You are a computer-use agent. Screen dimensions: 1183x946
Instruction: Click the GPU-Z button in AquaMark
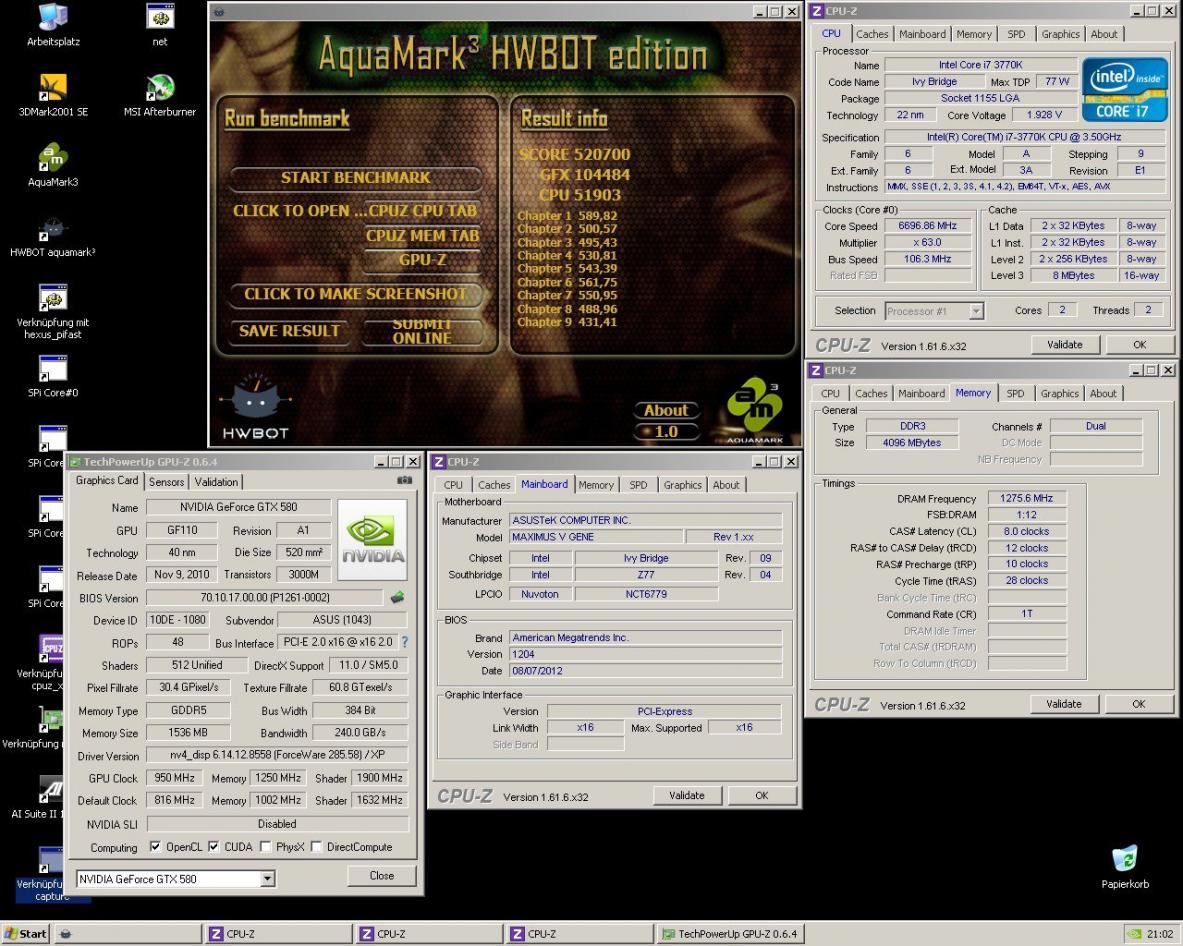(x=422, y=260)
